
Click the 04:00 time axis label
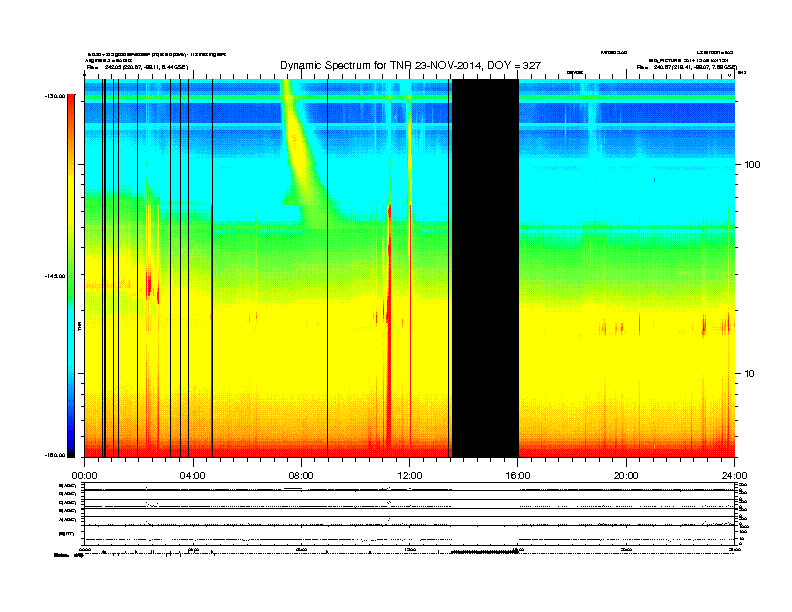coord(193,476)
